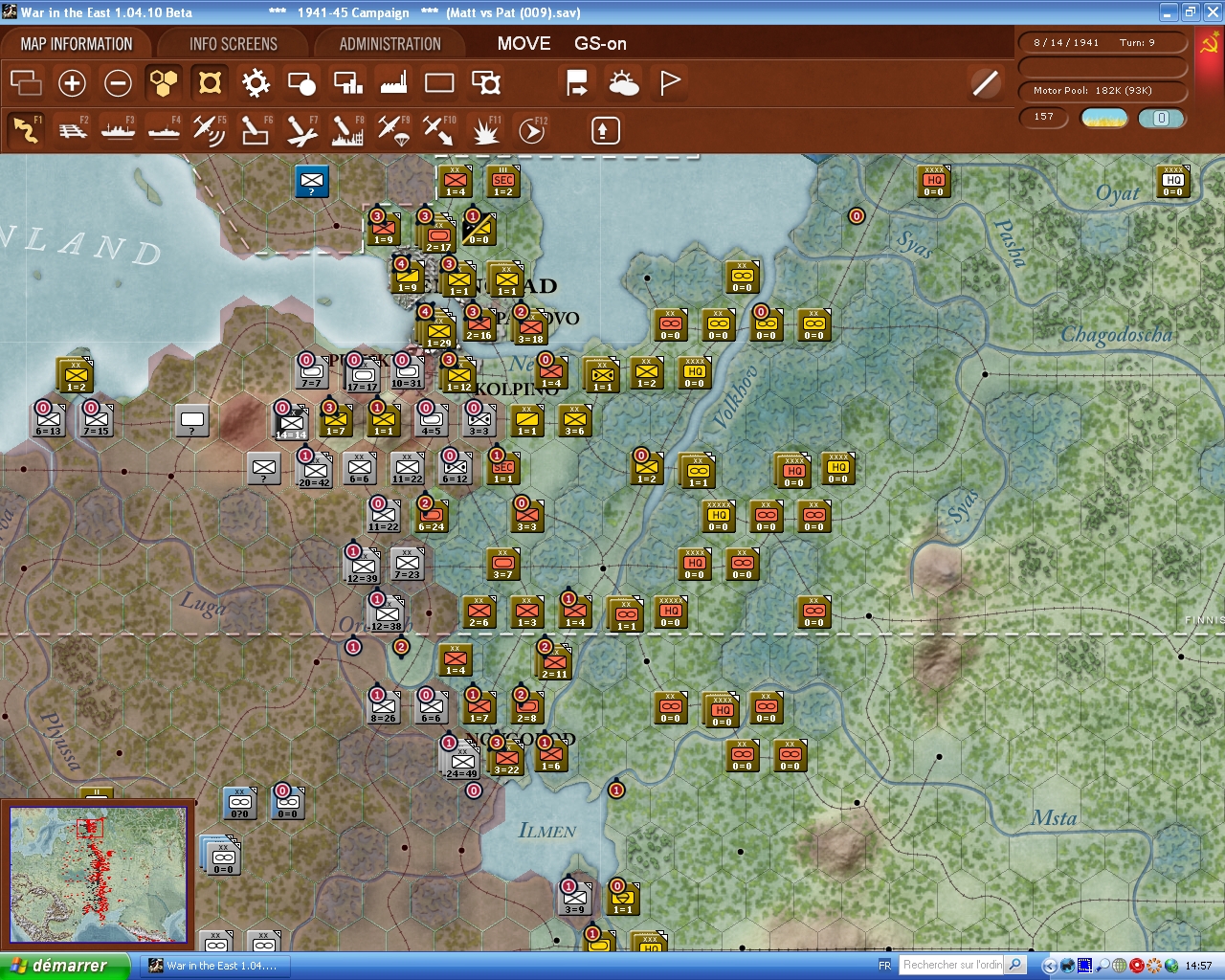Select the F7 bomb airfield icon
The height and width of the screenshot is (980, 1225).
coord(301,130)
